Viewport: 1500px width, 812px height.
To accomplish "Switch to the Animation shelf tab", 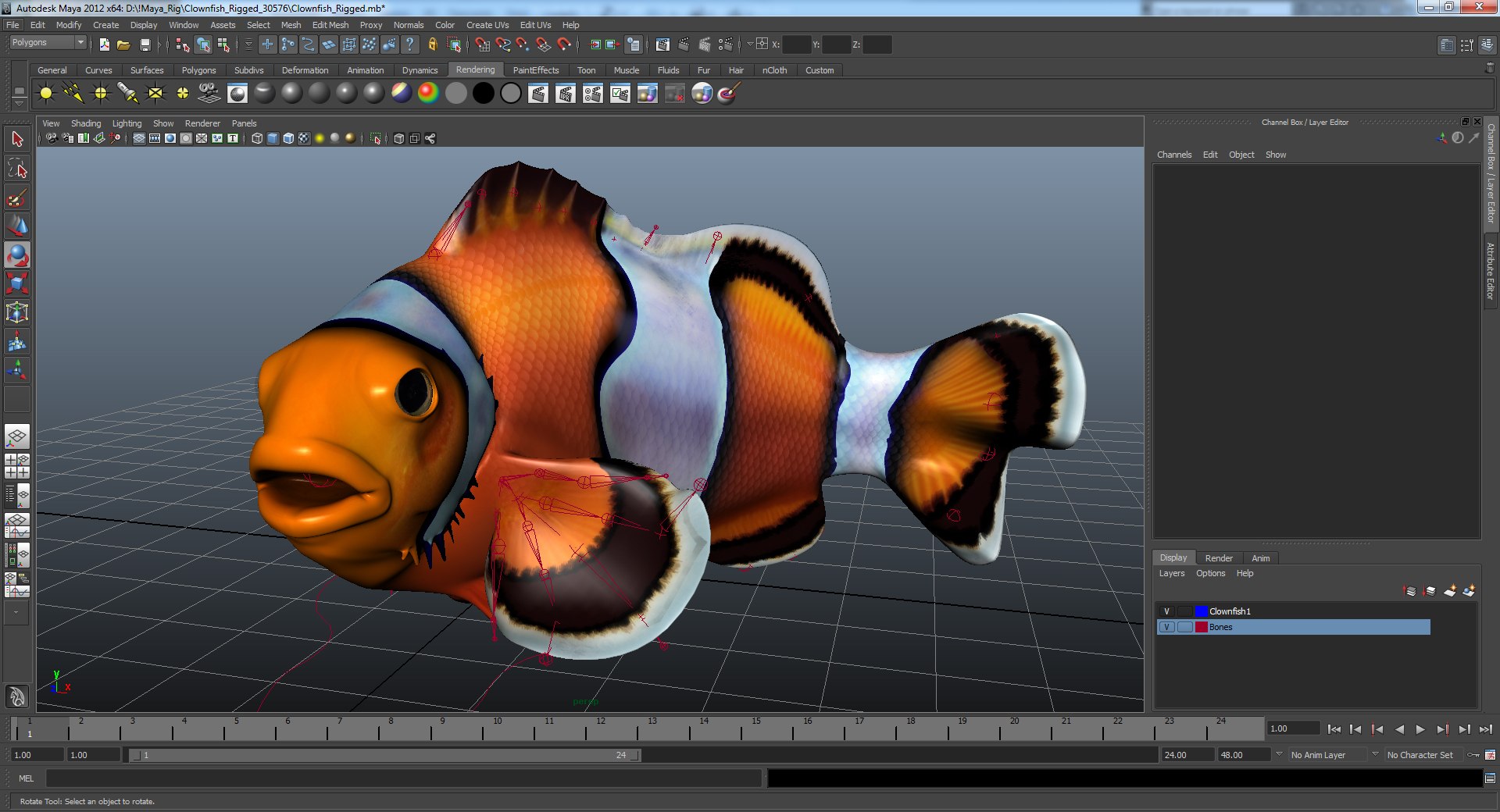I will click(365, 70).
